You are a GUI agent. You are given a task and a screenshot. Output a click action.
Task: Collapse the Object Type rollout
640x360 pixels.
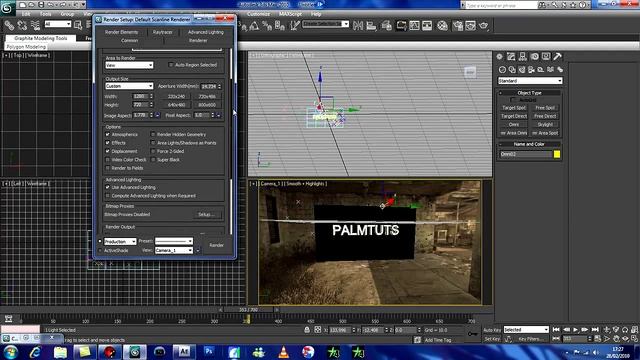pyautogui.click(x=529, y=93)
